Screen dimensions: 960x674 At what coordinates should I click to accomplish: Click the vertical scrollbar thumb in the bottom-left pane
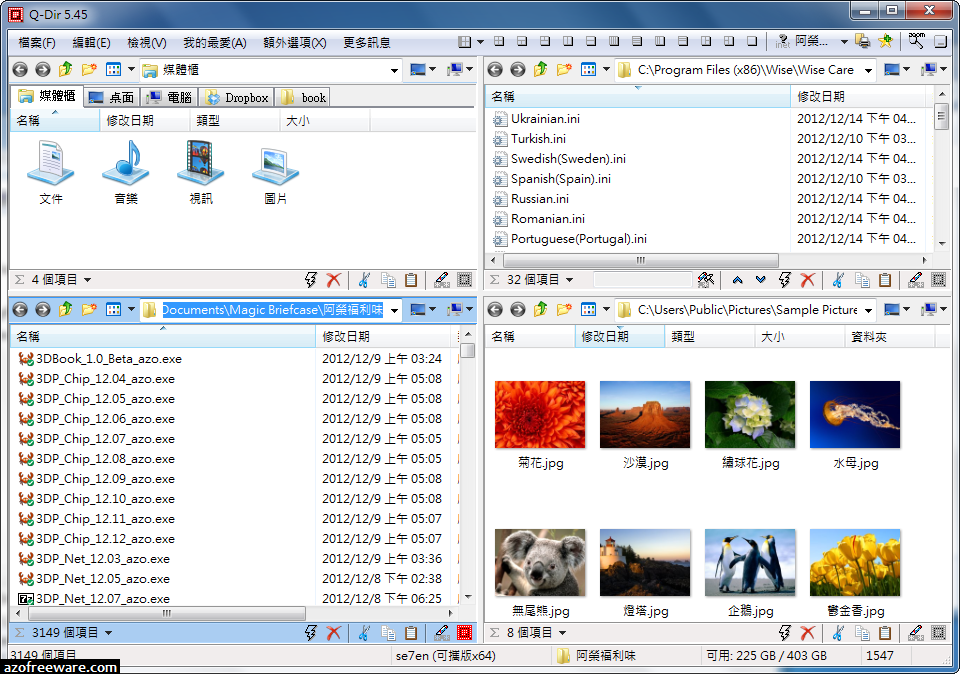click(468, 350)
